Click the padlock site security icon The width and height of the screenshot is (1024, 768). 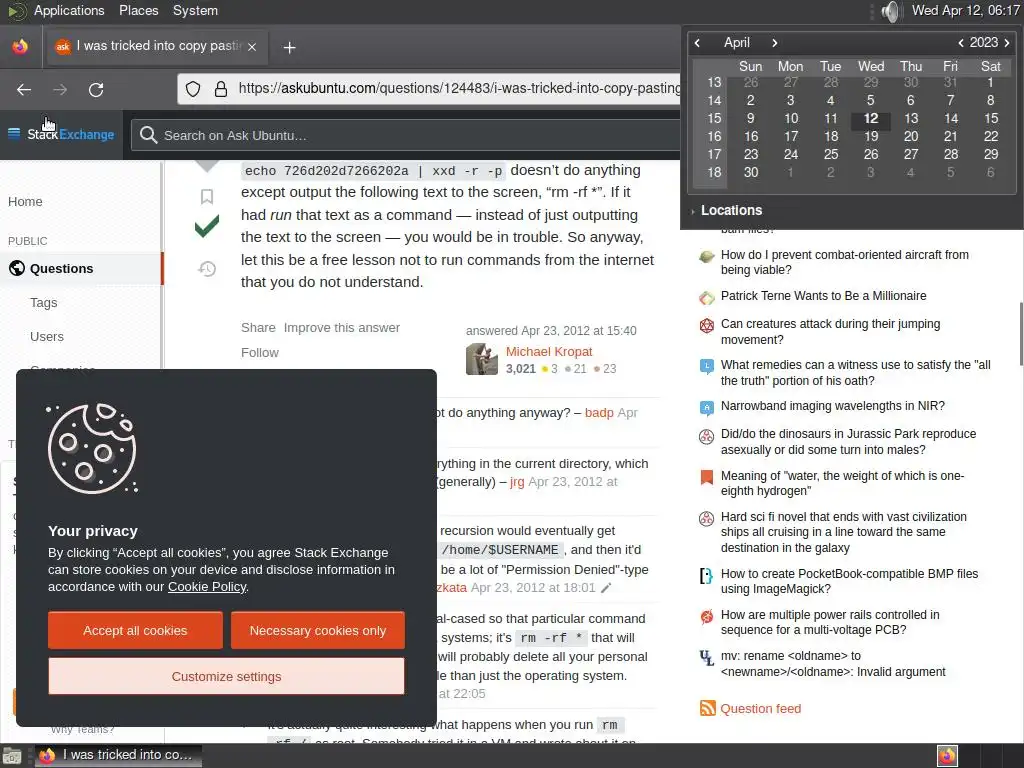(x=221, y=89)
